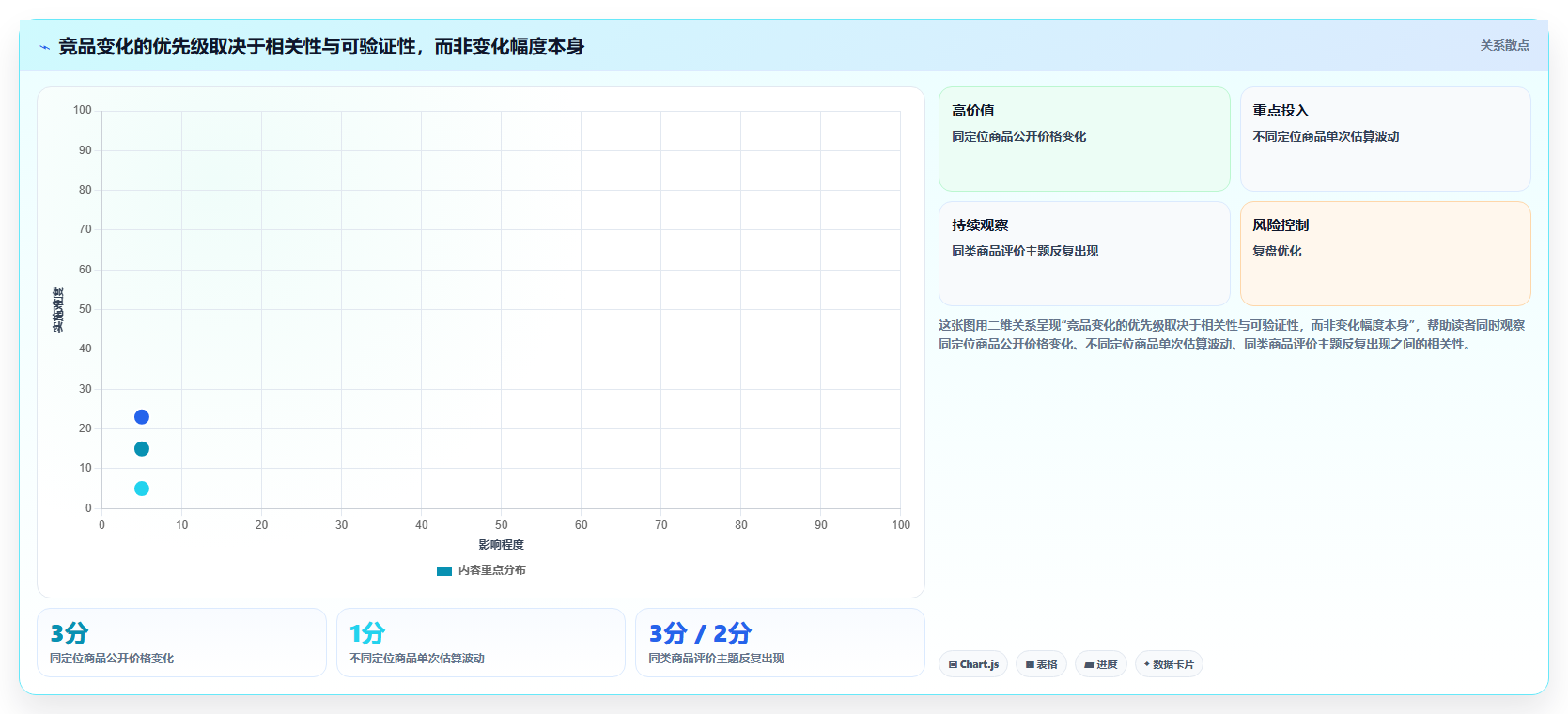Open the 风险控制 quadrant card
The image size is (1568, 714).
tap(1386, 254)
